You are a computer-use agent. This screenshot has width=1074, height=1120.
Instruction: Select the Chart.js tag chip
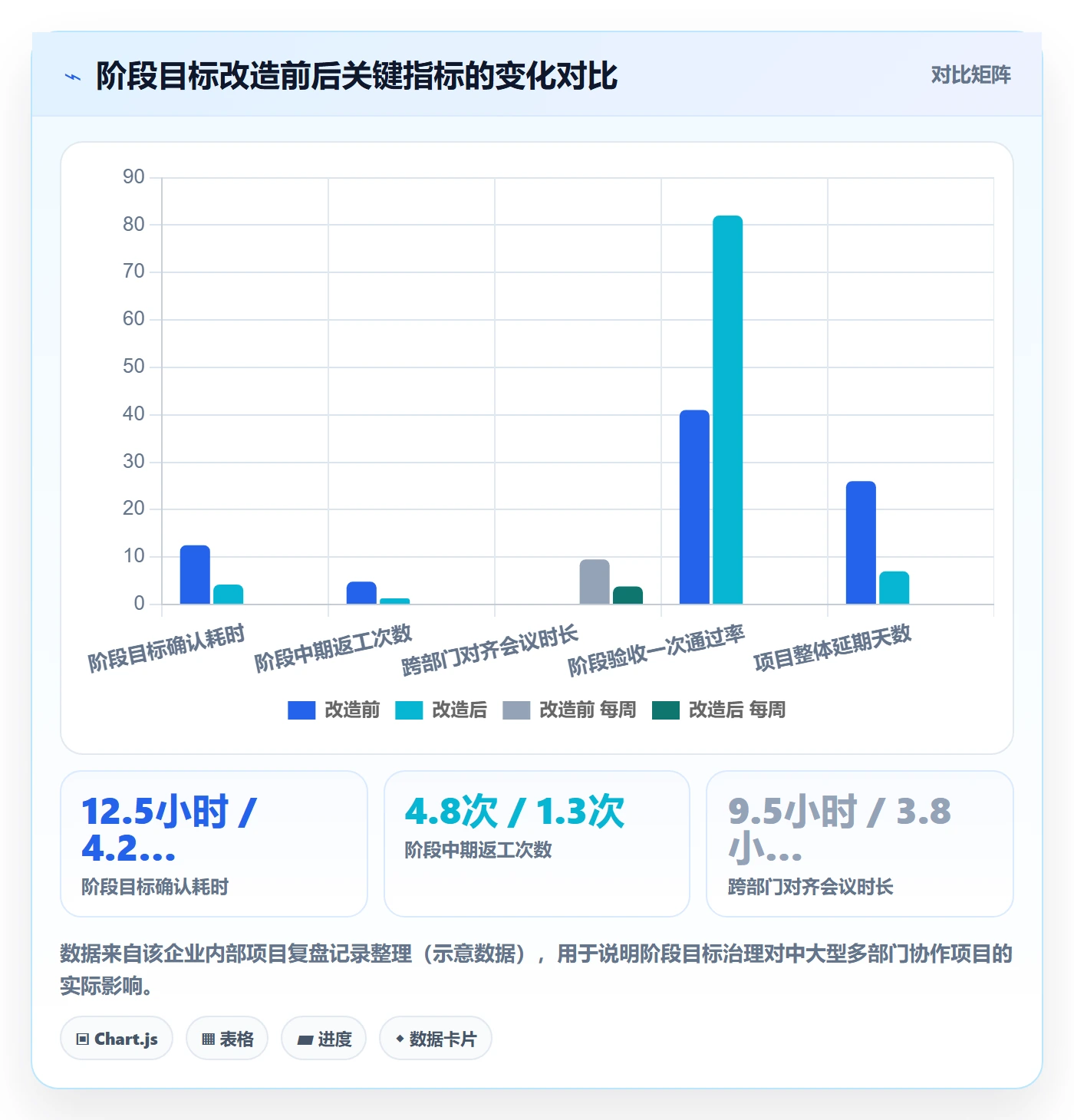click(x=117, y=1039)
